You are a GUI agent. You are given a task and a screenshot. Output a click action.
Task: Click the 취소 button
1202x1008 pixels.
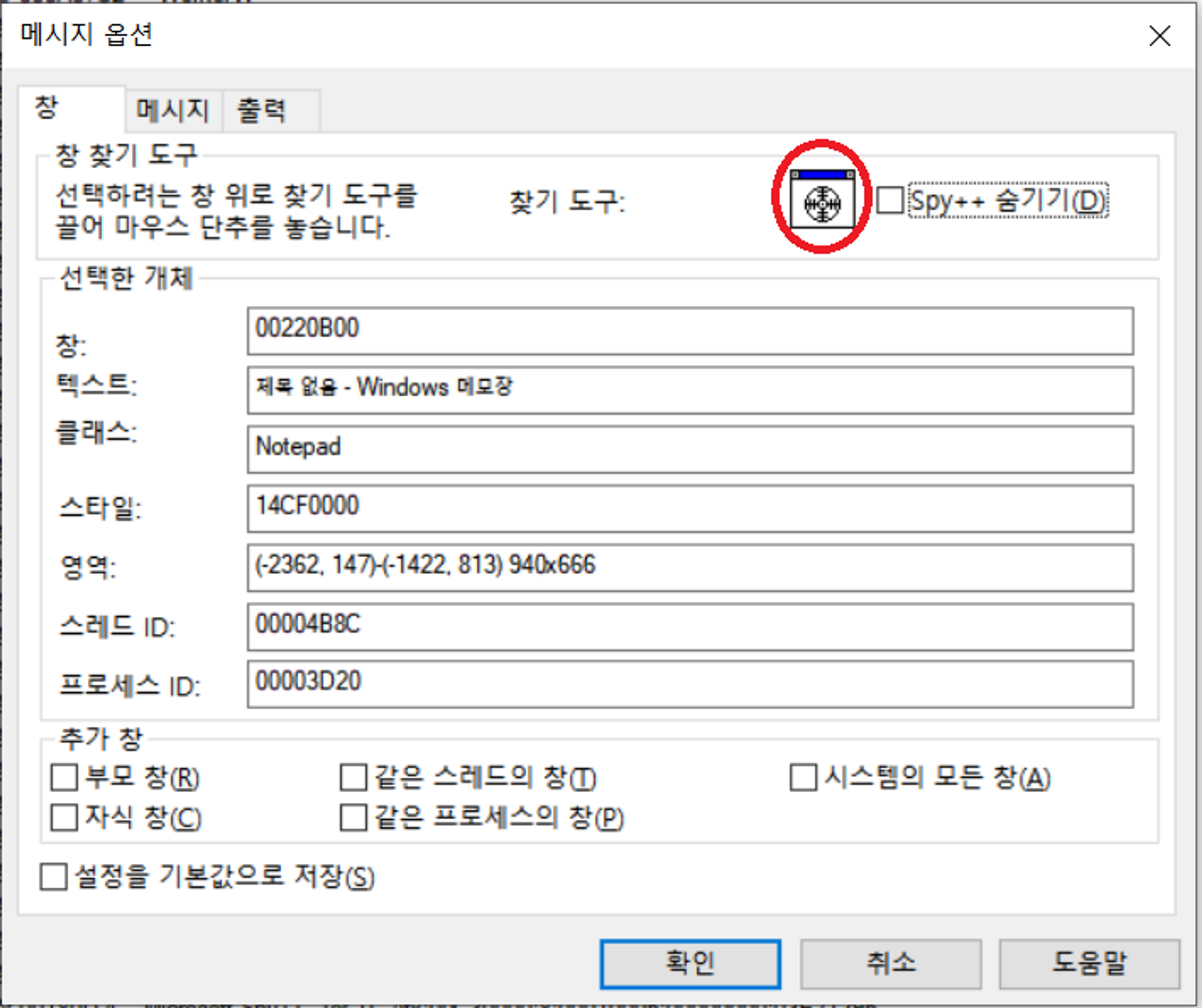(x=890, y=964)
